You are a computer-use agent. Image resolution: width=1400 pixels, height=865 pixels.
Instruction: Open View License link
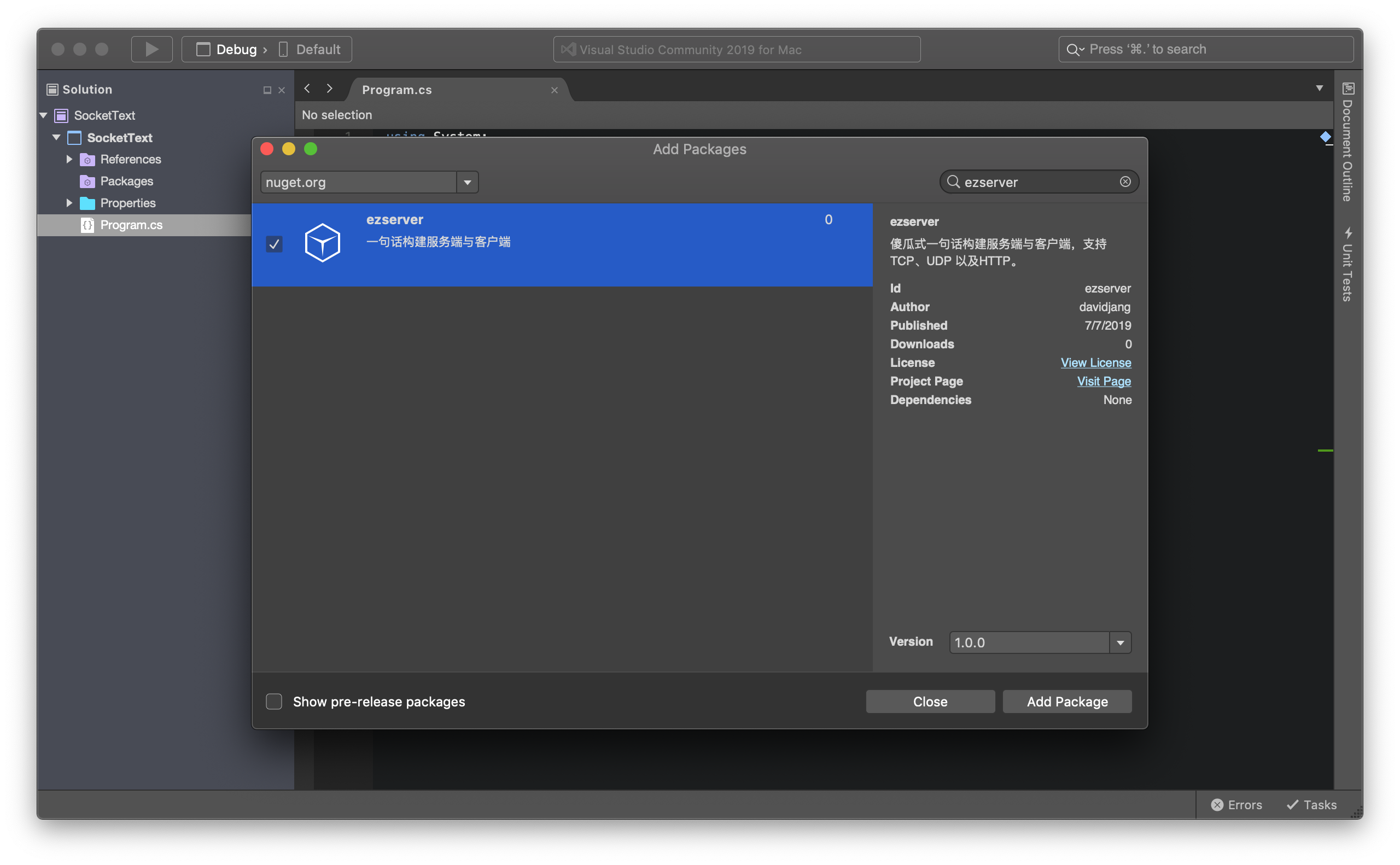tap(1095, 363)
